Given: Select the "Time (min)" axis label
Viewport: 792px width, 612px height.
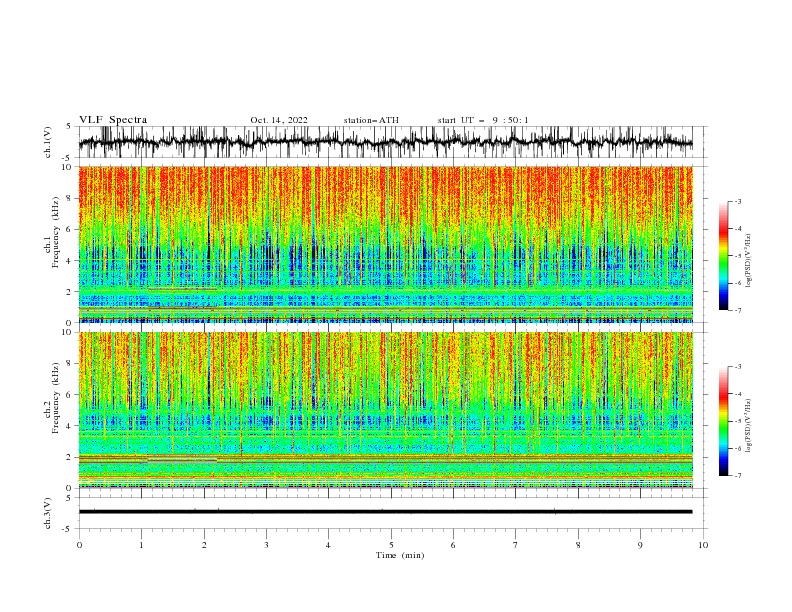Looking at the screenshot, I should pos(400,555).
